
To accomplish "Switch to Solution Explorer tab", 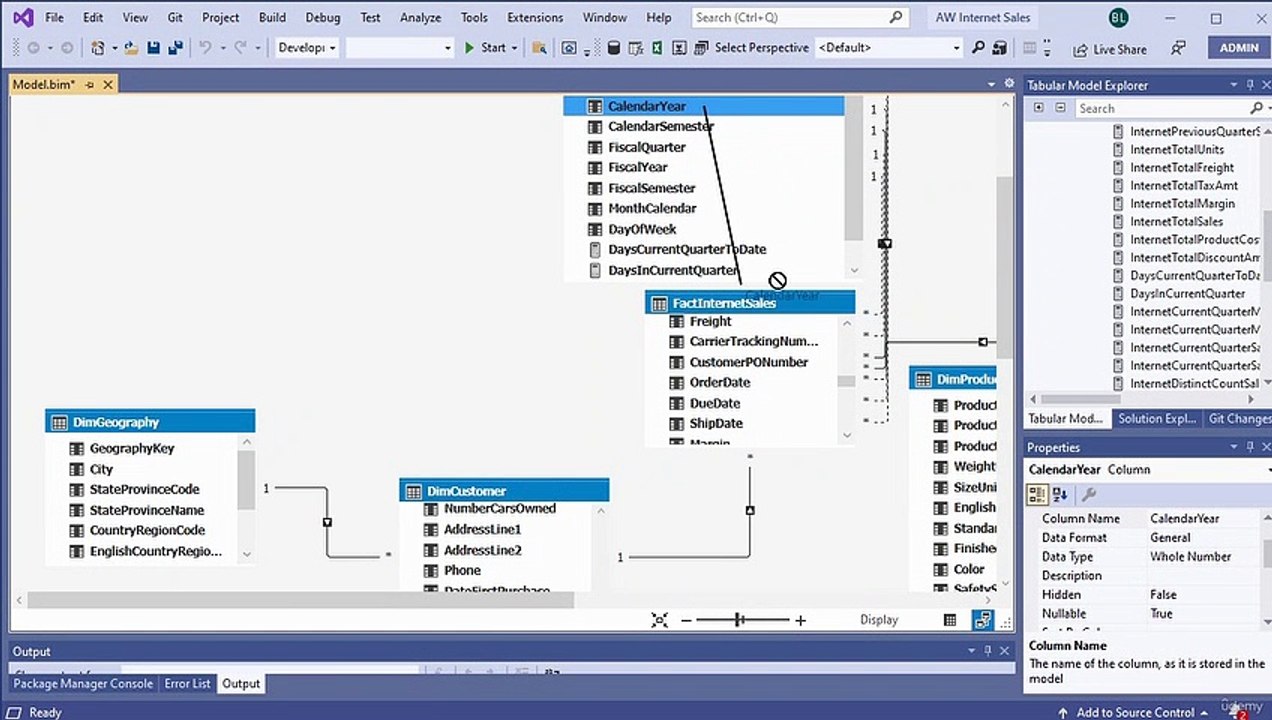I will 1156,419.
